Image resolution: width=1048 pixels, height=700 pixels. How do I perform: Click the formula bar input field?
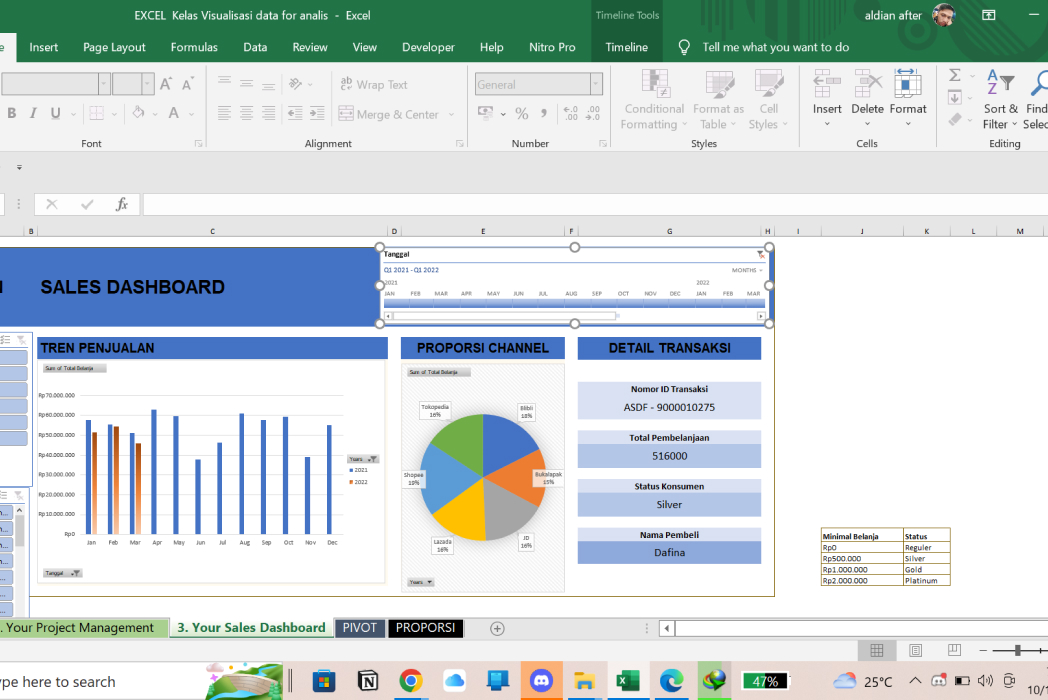595,205
